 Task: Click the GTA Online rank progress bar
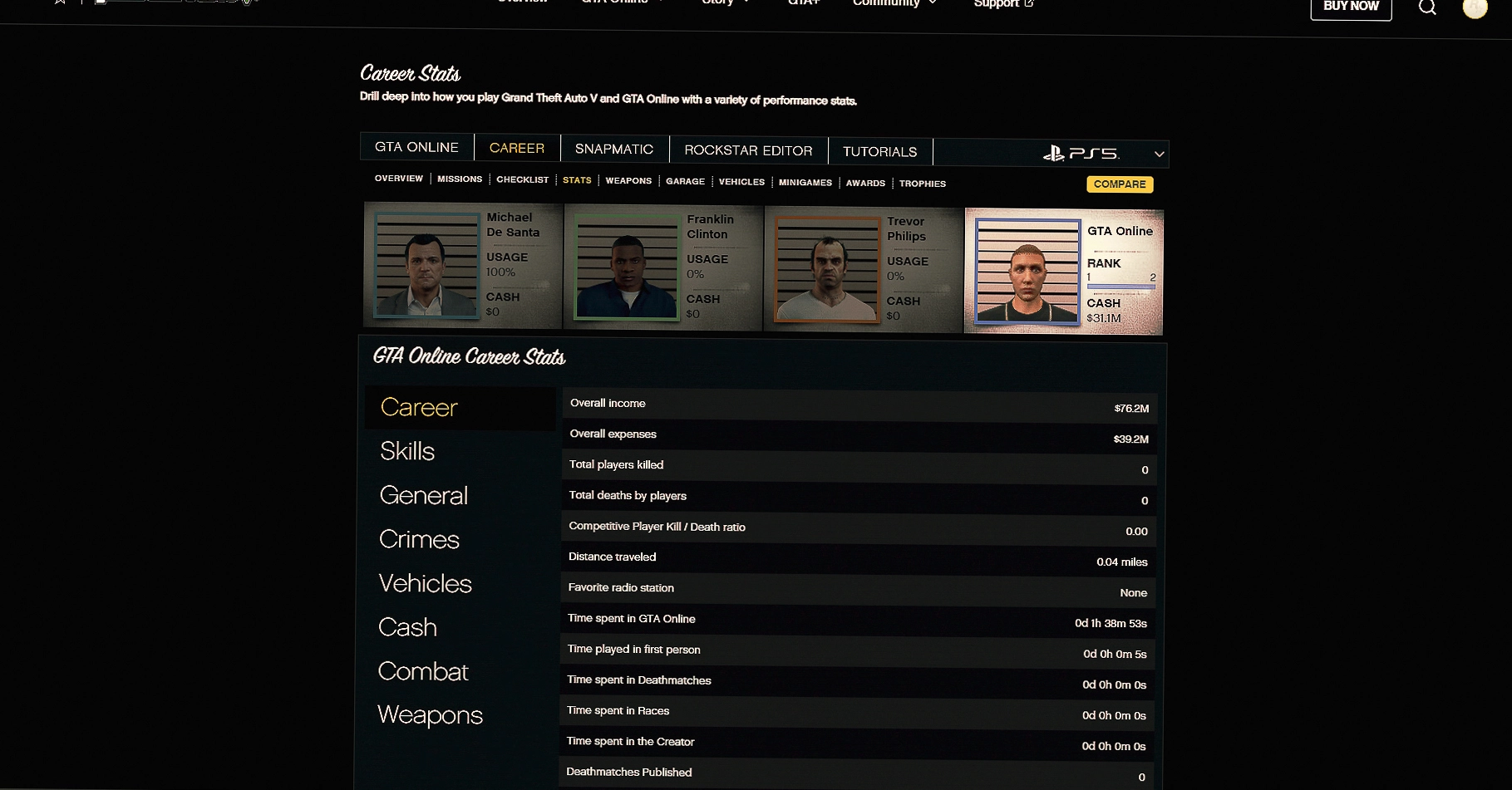tap(1120, 287)
